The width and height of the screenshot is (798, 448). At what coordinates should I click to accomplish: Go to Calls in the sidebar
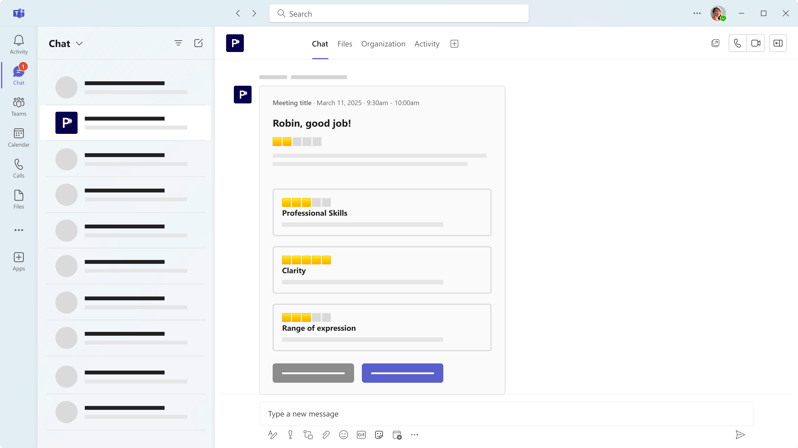click(19, 168)
